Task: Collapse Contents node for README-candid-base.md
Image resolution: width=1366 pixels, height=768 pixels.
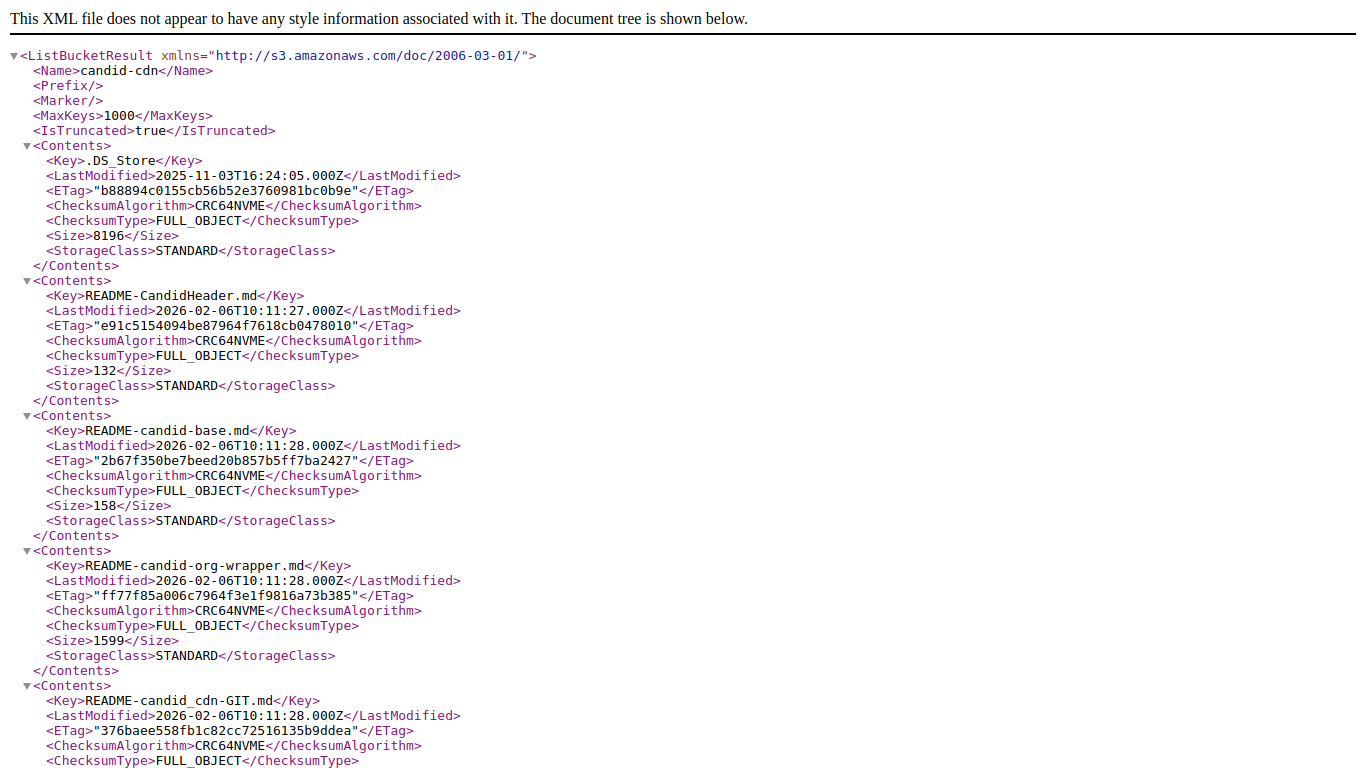Action: tap(28, 416)
